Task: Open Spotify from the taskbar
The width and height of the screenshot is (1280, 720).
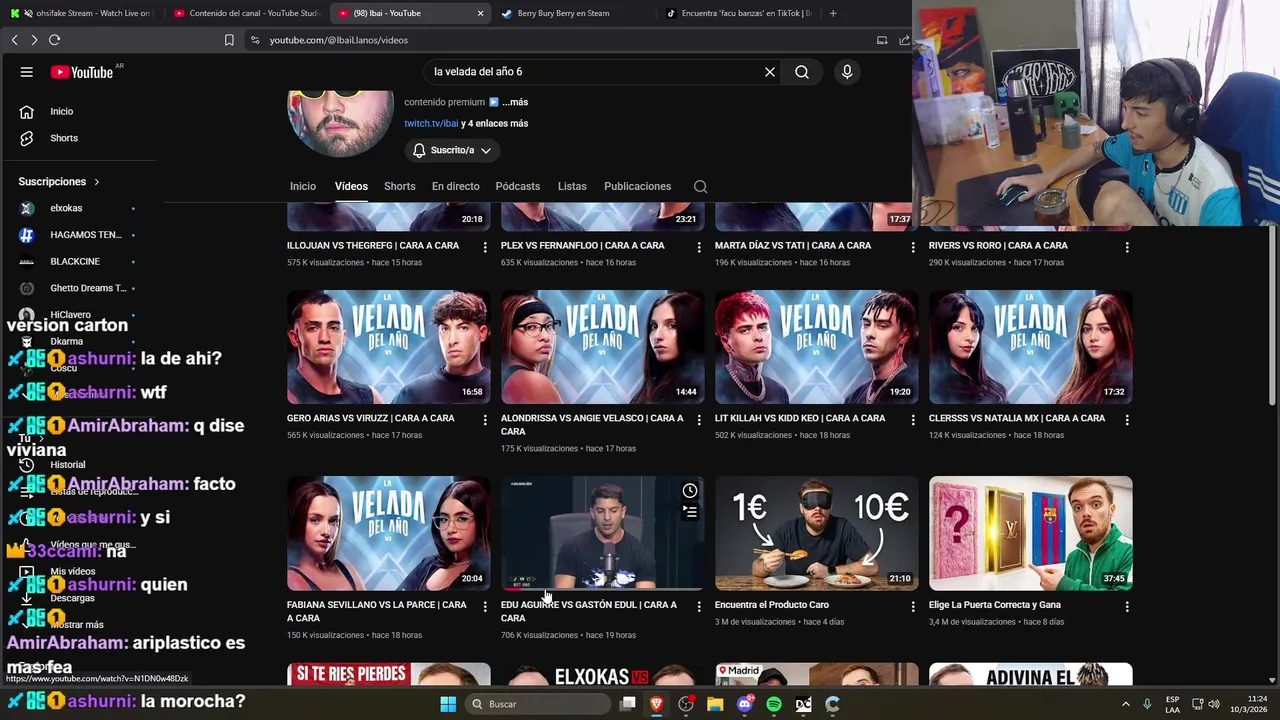Action: 774,704
